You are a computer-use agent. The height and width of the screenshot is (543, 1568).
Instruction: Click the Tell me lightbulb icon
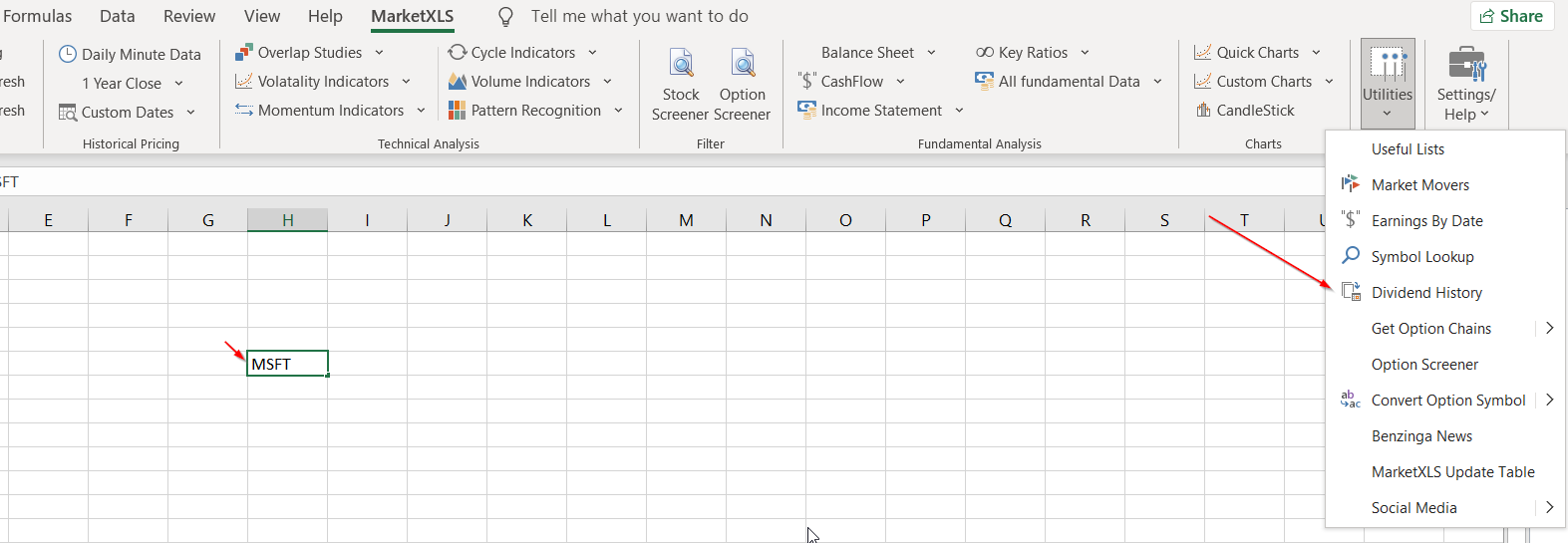tap(505, 17)
